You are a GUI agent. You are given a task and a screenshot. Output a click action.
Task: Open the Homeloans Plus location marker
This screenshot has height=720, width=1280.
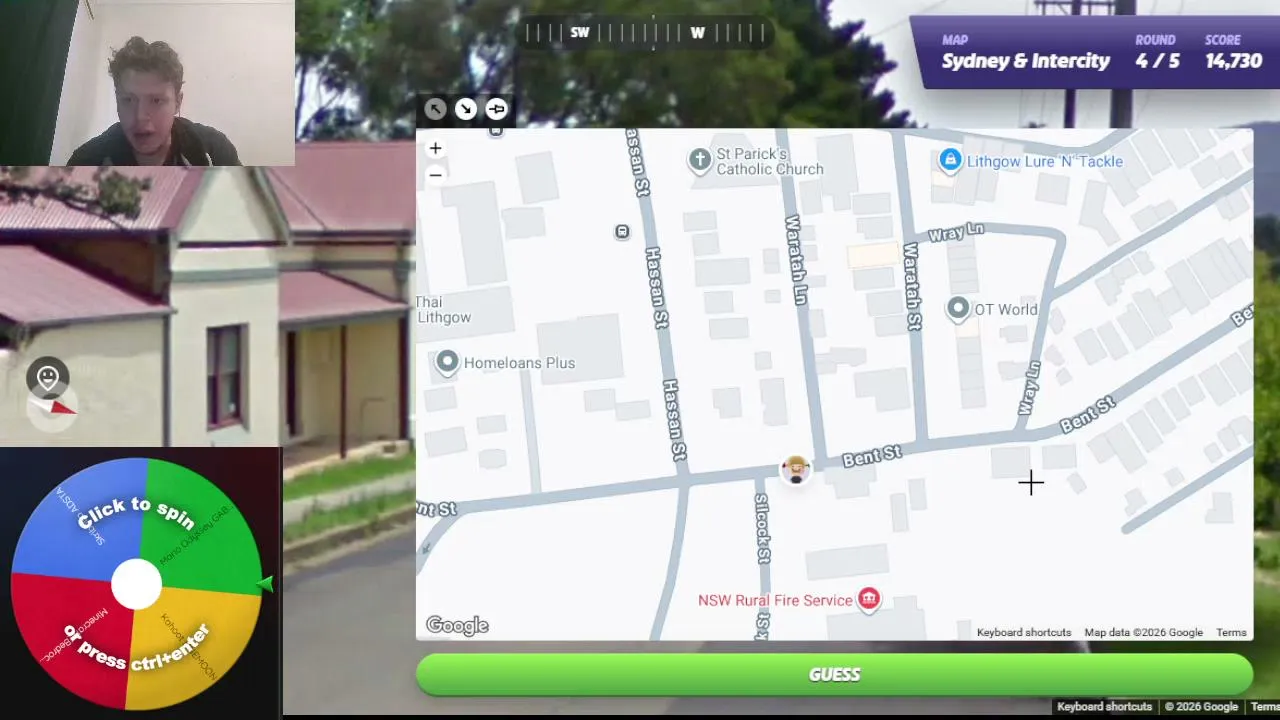[447, 361]
